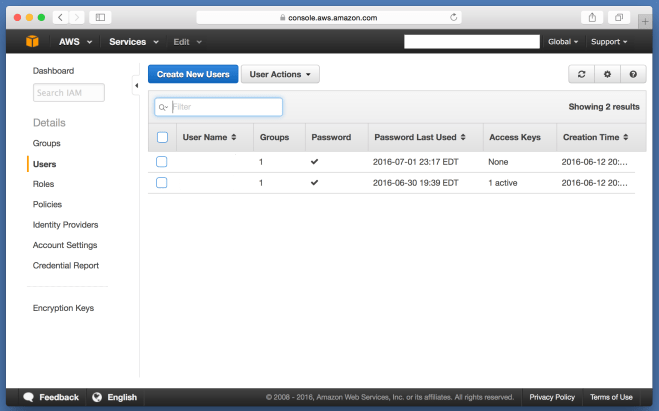Open table settings gear icon
The width and height of the screenshot is (659, 411).
(607, 75)
